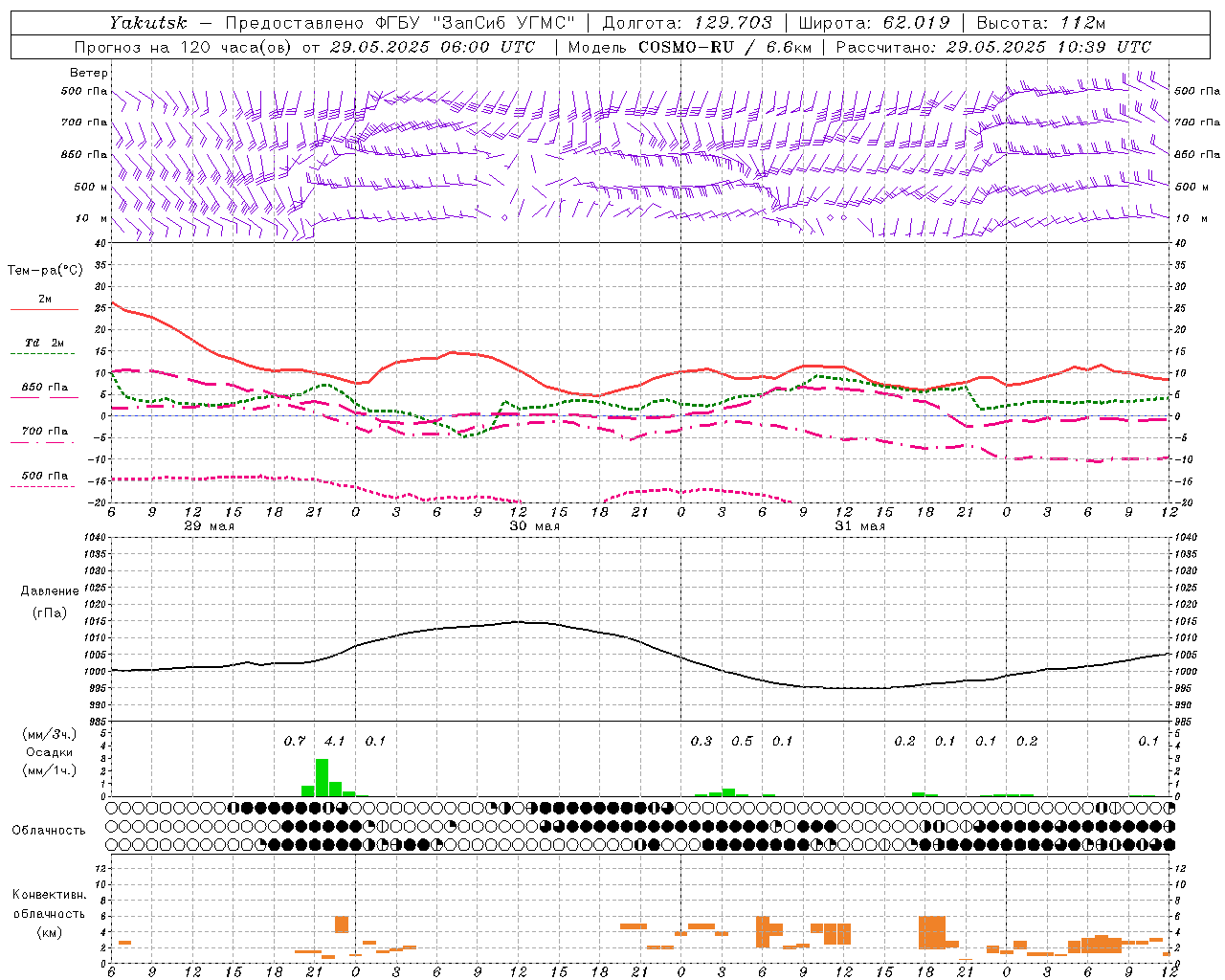The image size is (1225, 980).
Task: Click the 31 мая date label
Action: click(859, 526)
